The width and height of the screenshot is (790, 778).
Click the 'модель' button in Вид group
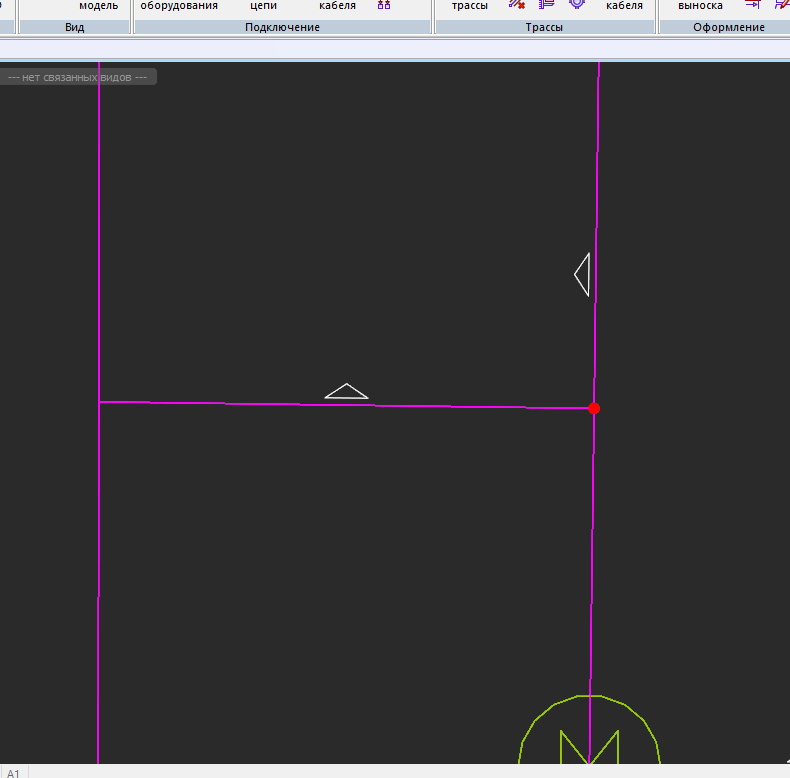pos(98,6)
